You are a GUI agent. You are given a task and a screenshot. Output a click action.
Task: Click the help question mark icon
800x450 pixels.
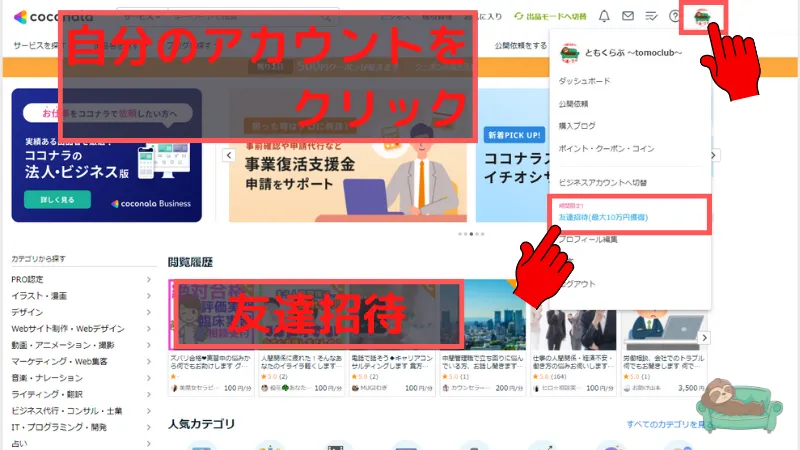674,16
